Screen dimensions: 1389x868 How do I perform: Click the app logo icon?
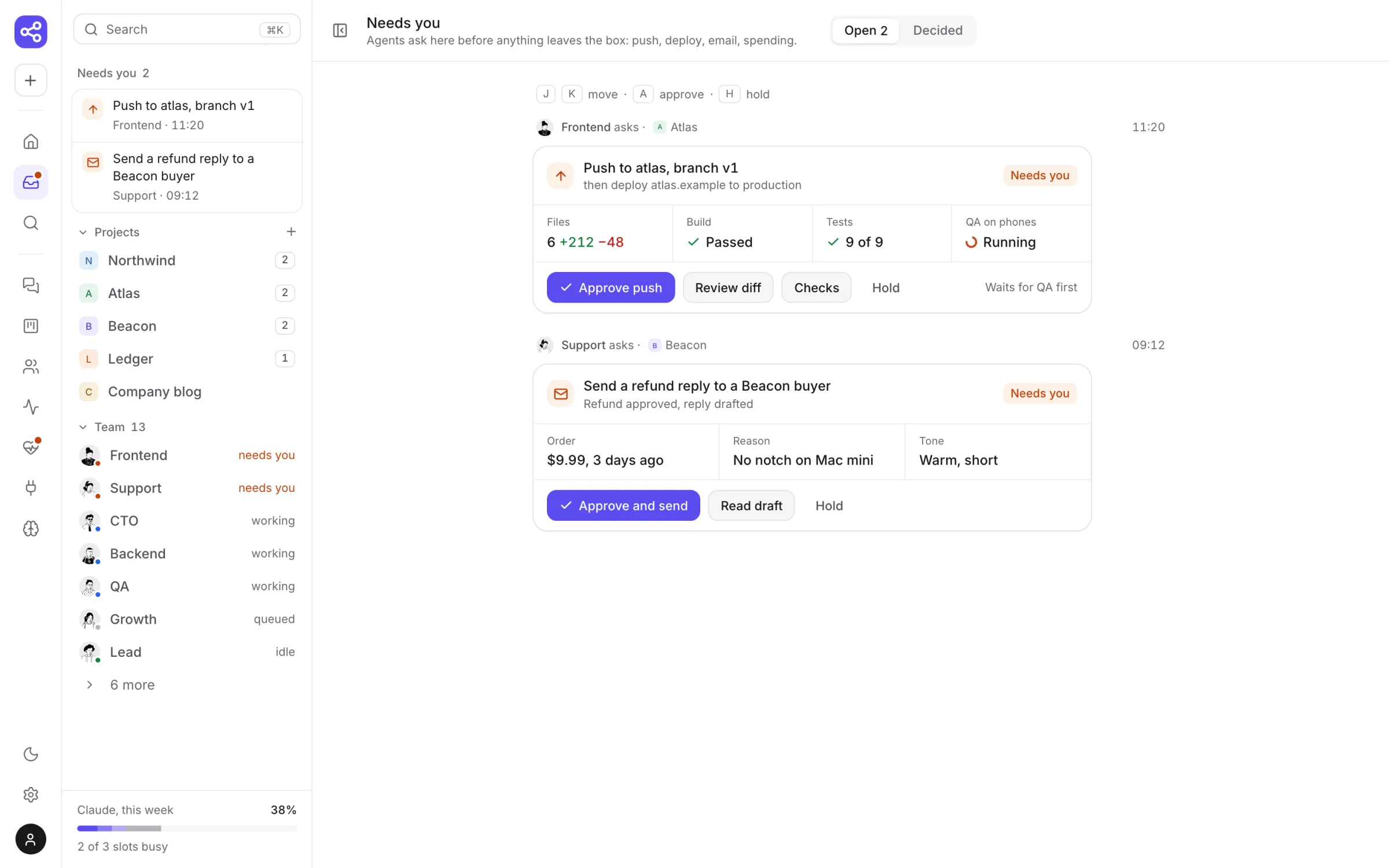tap(31, 31)
